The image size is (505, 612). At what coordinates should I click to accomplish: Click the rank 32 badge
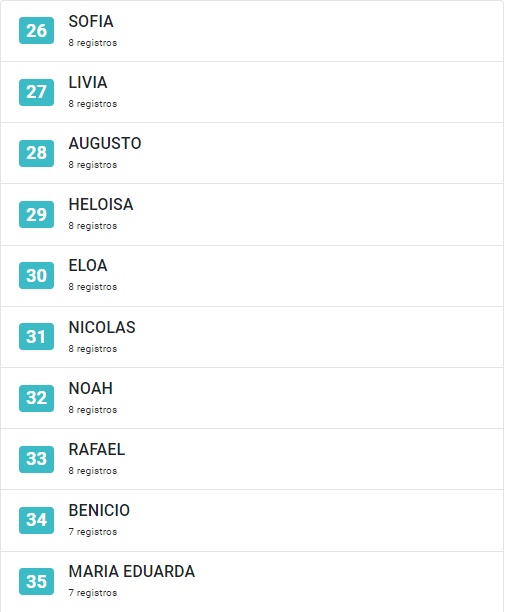(36, 398)
